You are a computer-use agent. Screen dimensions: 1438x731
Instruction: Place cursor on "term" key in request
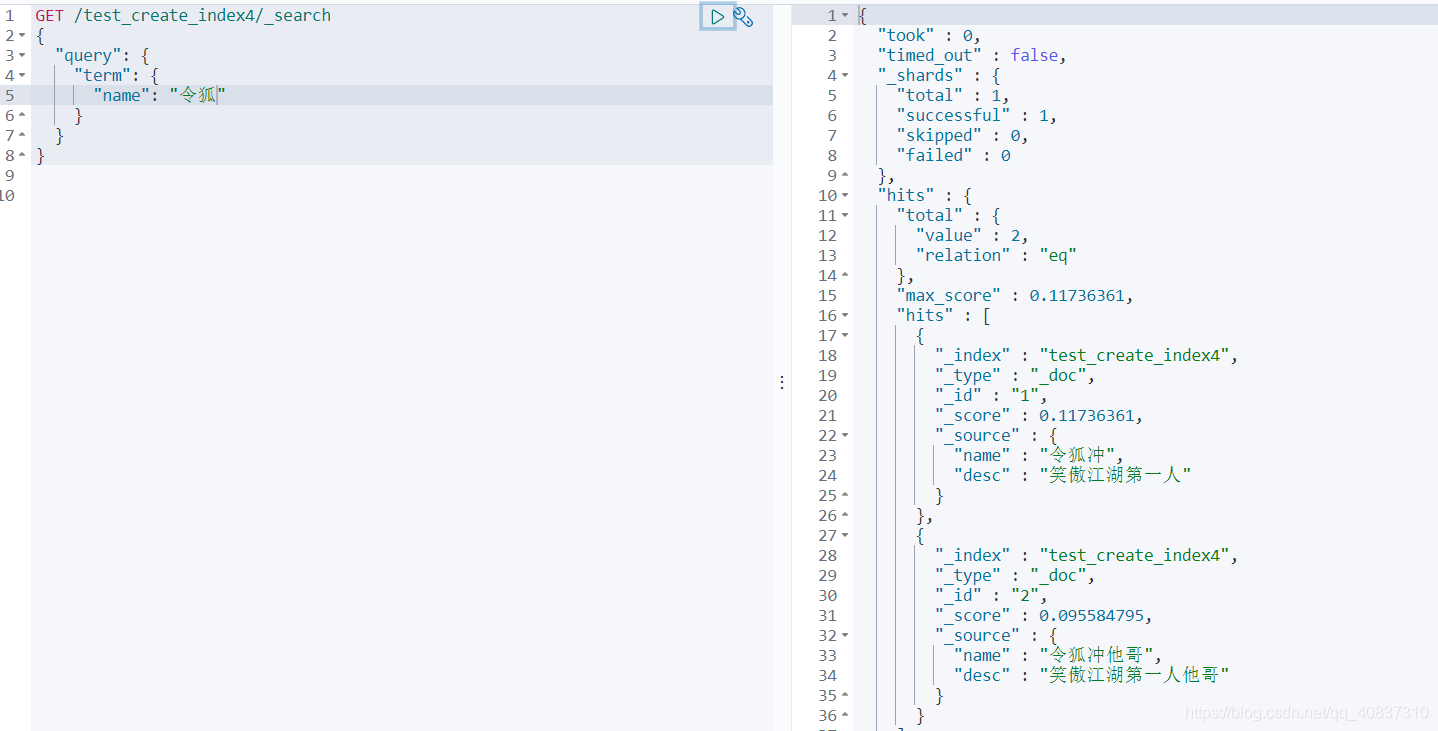(103, 76)
